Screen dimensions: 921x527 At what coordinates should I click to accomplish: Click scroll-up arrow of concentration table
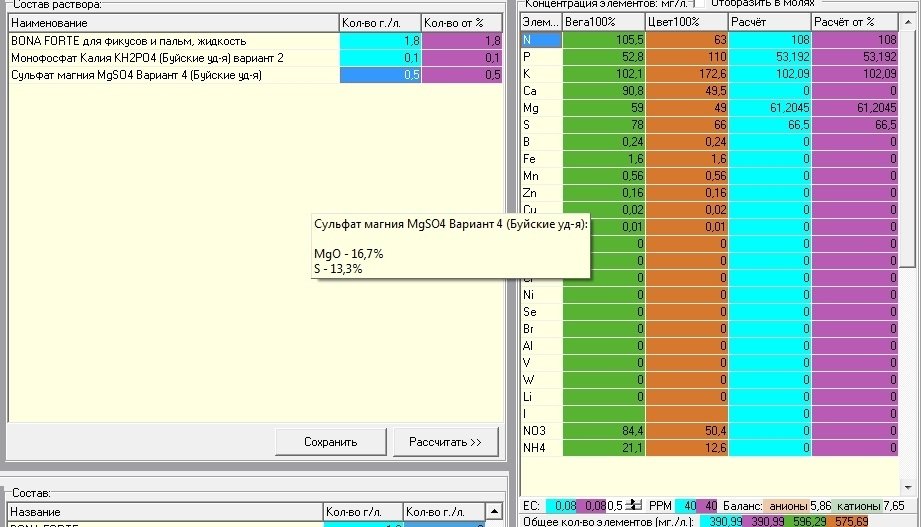(x=908, y=22)
